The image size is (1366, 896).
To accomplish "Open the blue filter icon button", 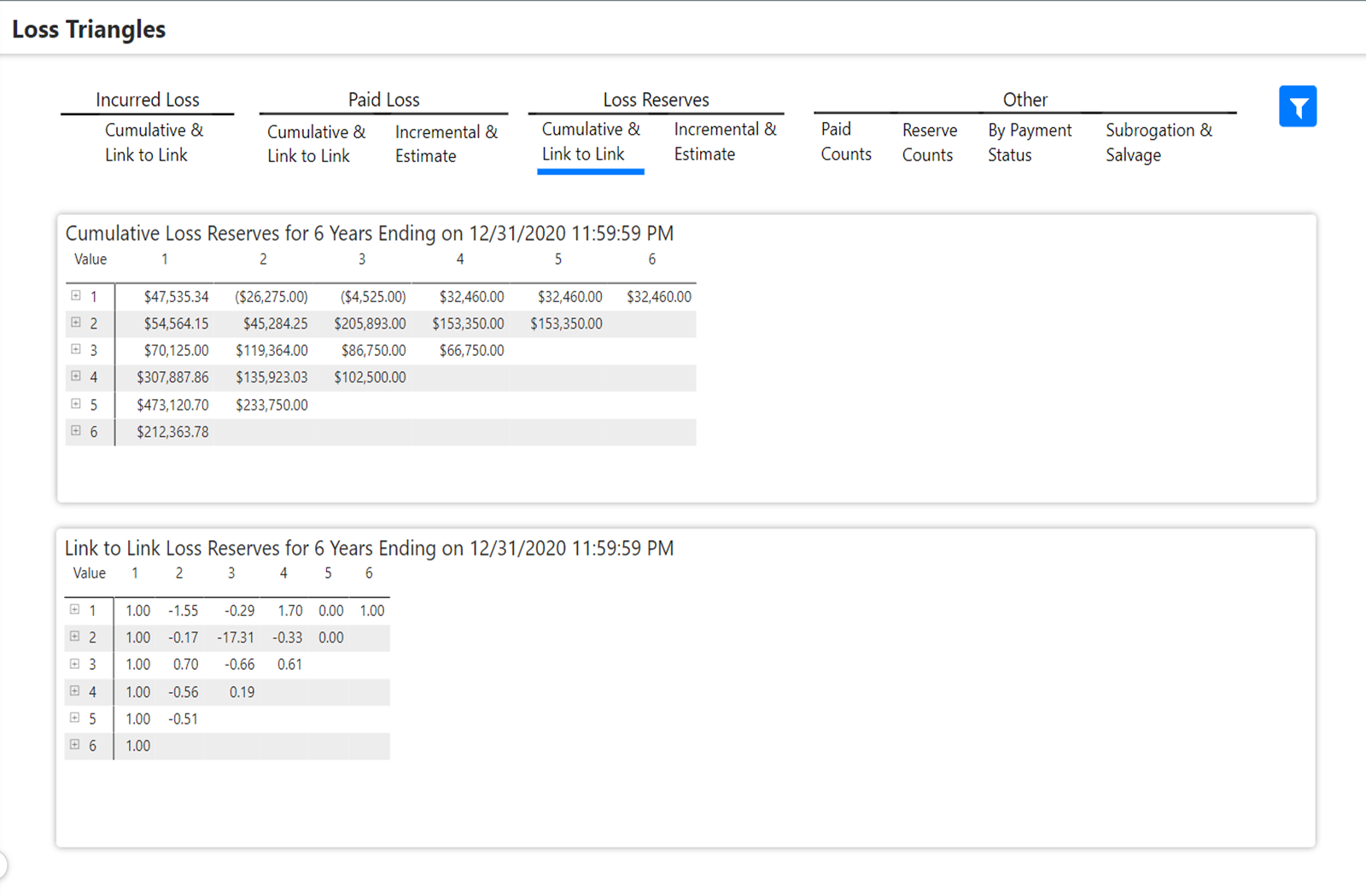I will [x=1297, y=107].
